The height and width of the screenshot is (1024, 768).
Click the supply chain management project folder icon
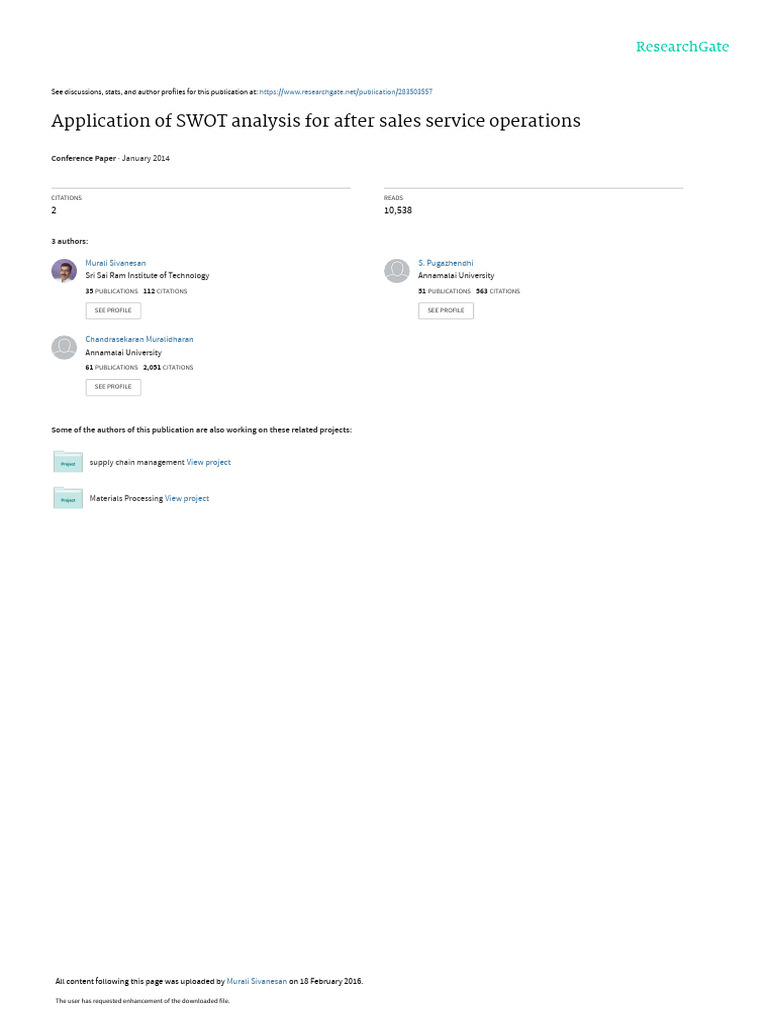[68, 462]
